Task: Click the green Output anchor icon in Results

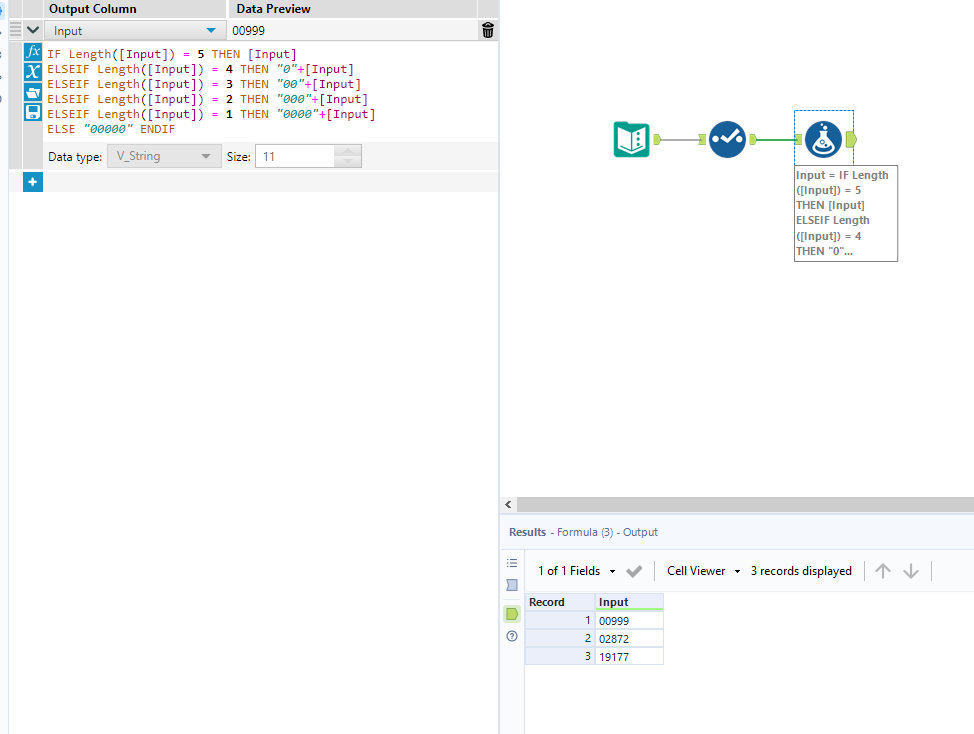Action: [512, 615]
